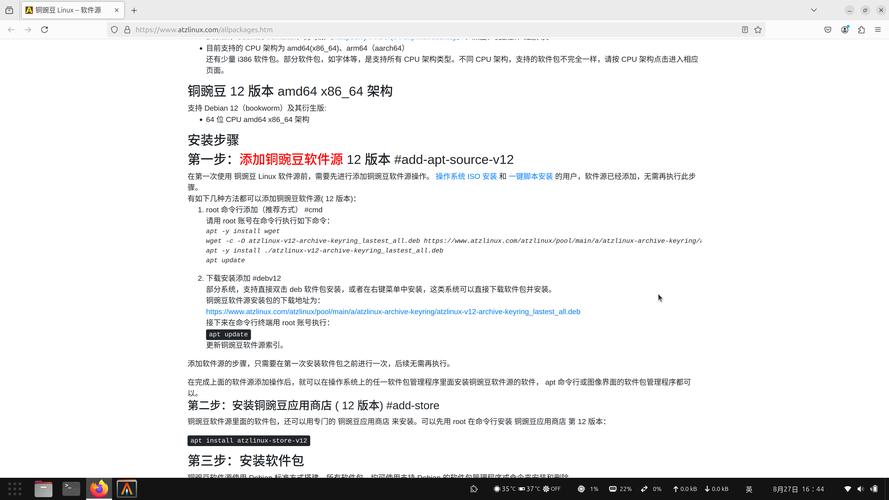The width and height of the screenshot is (889, 500).
Task: Click the 安装步骤 heading
Action: (213, 140)
